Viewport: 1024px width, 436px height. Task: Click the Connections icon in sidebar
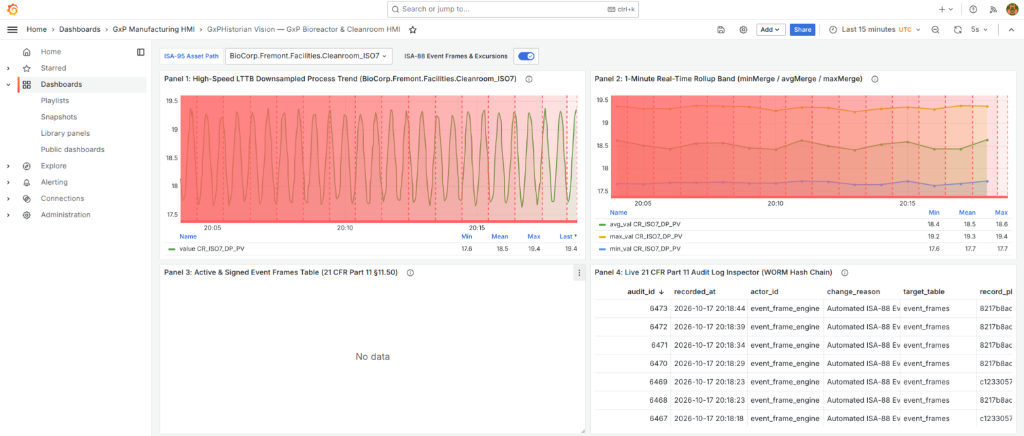pos(26,198)
